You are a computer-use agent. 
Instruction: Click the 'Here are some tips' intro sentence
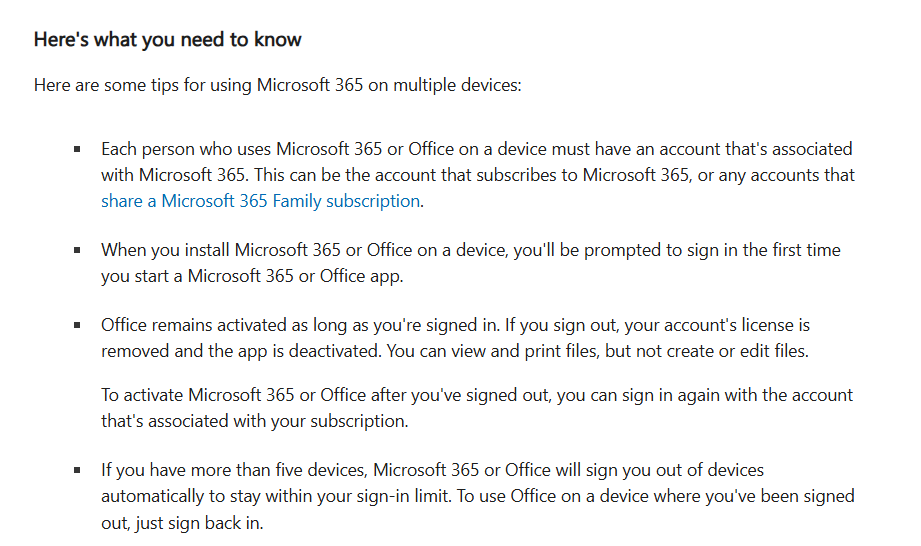[x=277, y=85]
